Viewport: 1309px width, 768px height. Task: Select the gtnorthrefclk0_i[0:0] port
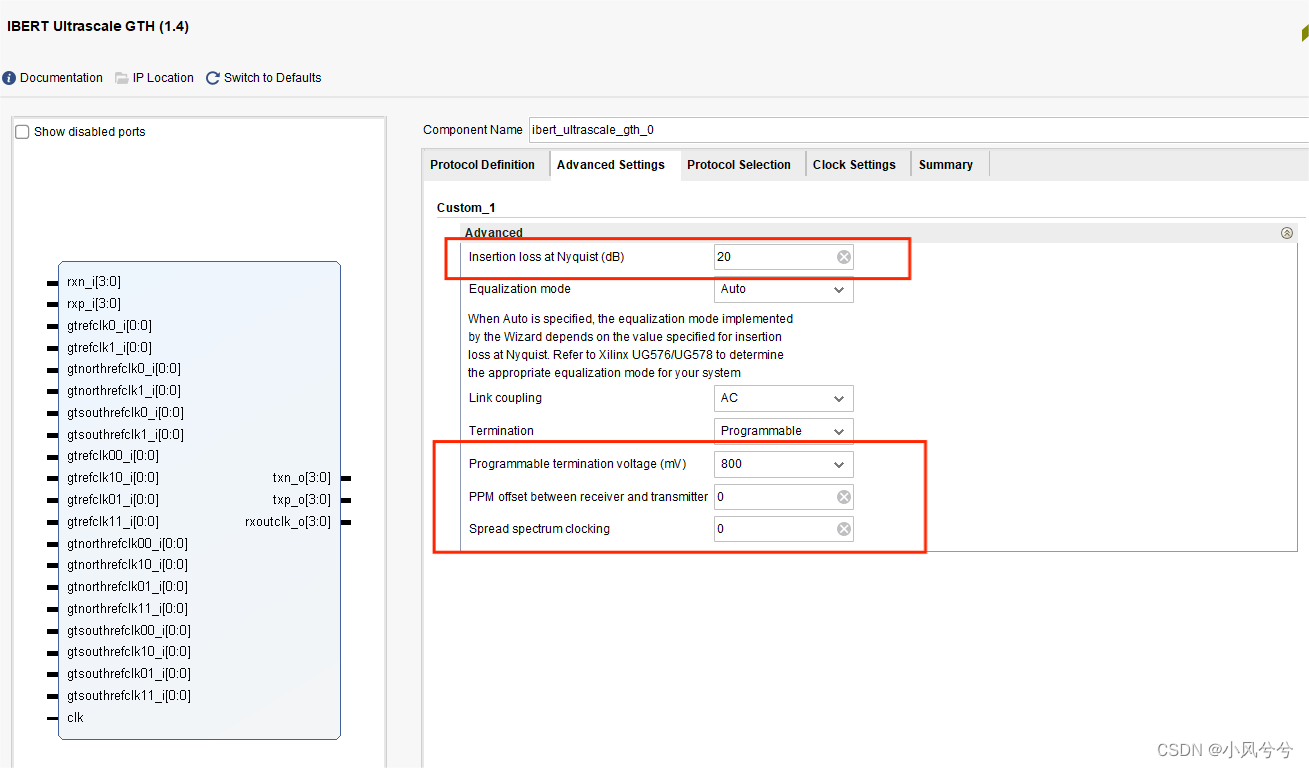124,369
